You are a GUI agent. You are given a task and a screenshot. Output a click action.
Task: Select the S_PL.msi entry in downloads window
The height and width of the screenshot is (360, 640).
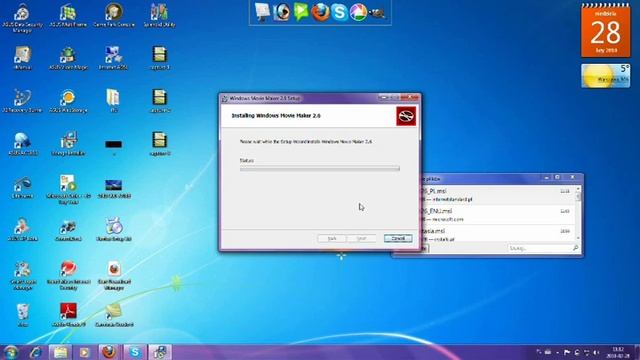pyautogui.click(x=498, y=195)
